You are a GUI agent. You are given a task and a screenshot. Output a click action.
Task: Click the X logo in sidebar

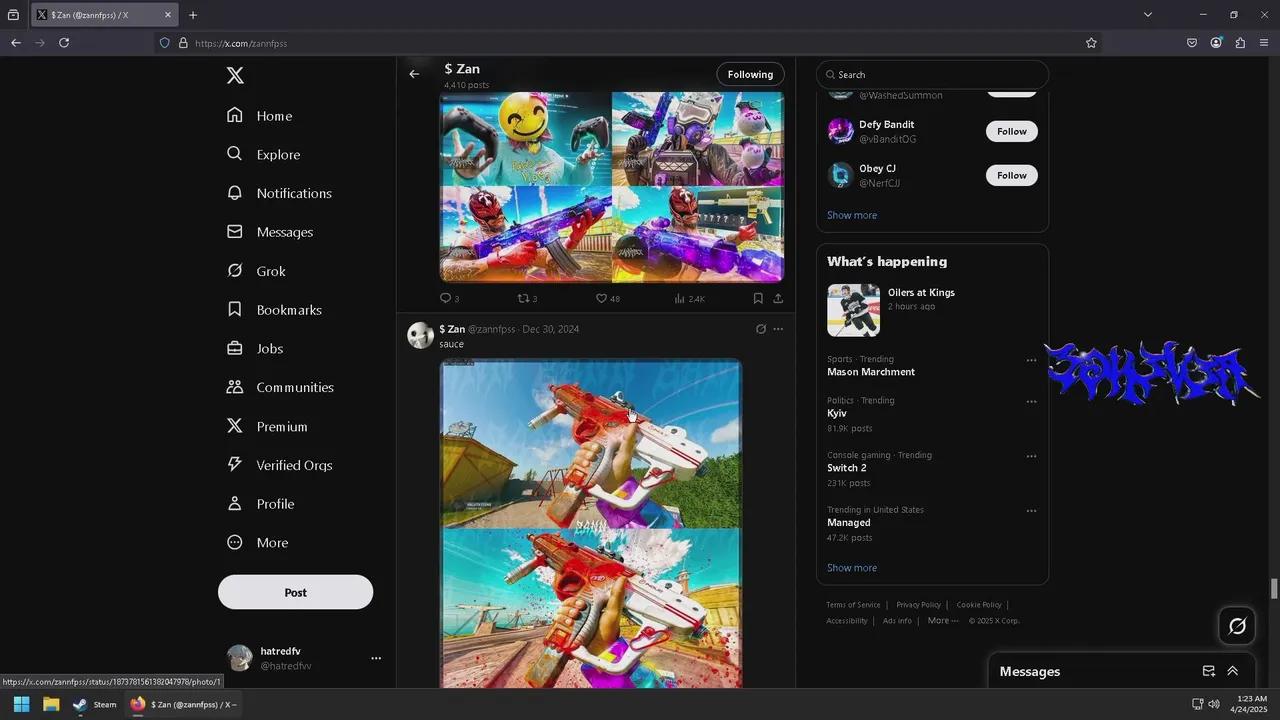coord(235,76)
